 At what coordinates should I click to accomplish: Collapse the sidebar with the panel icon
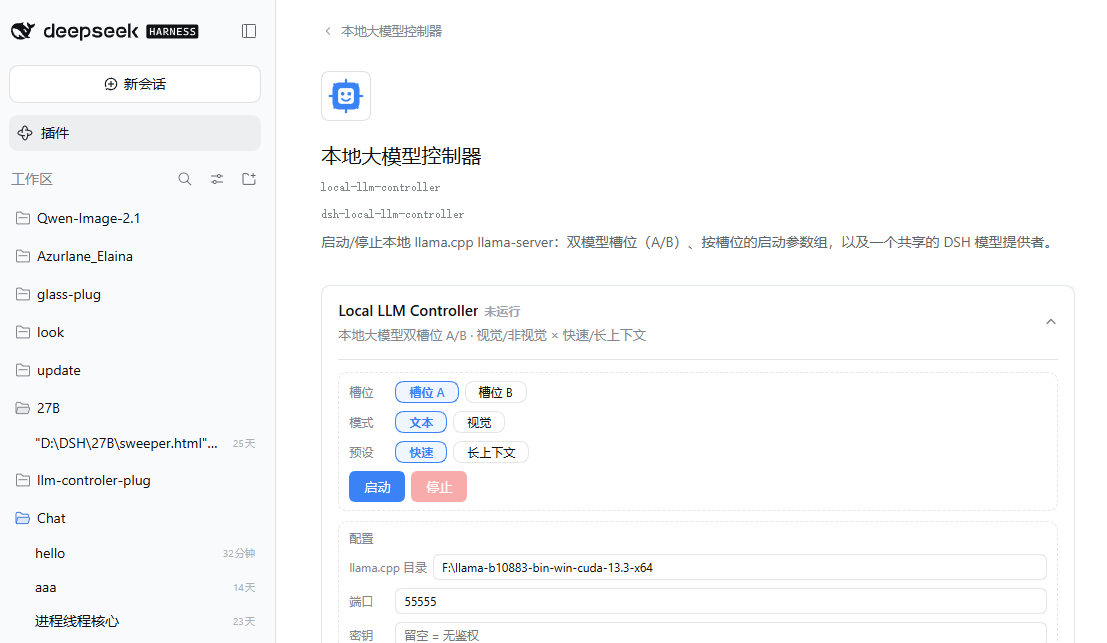click(249, 31)
